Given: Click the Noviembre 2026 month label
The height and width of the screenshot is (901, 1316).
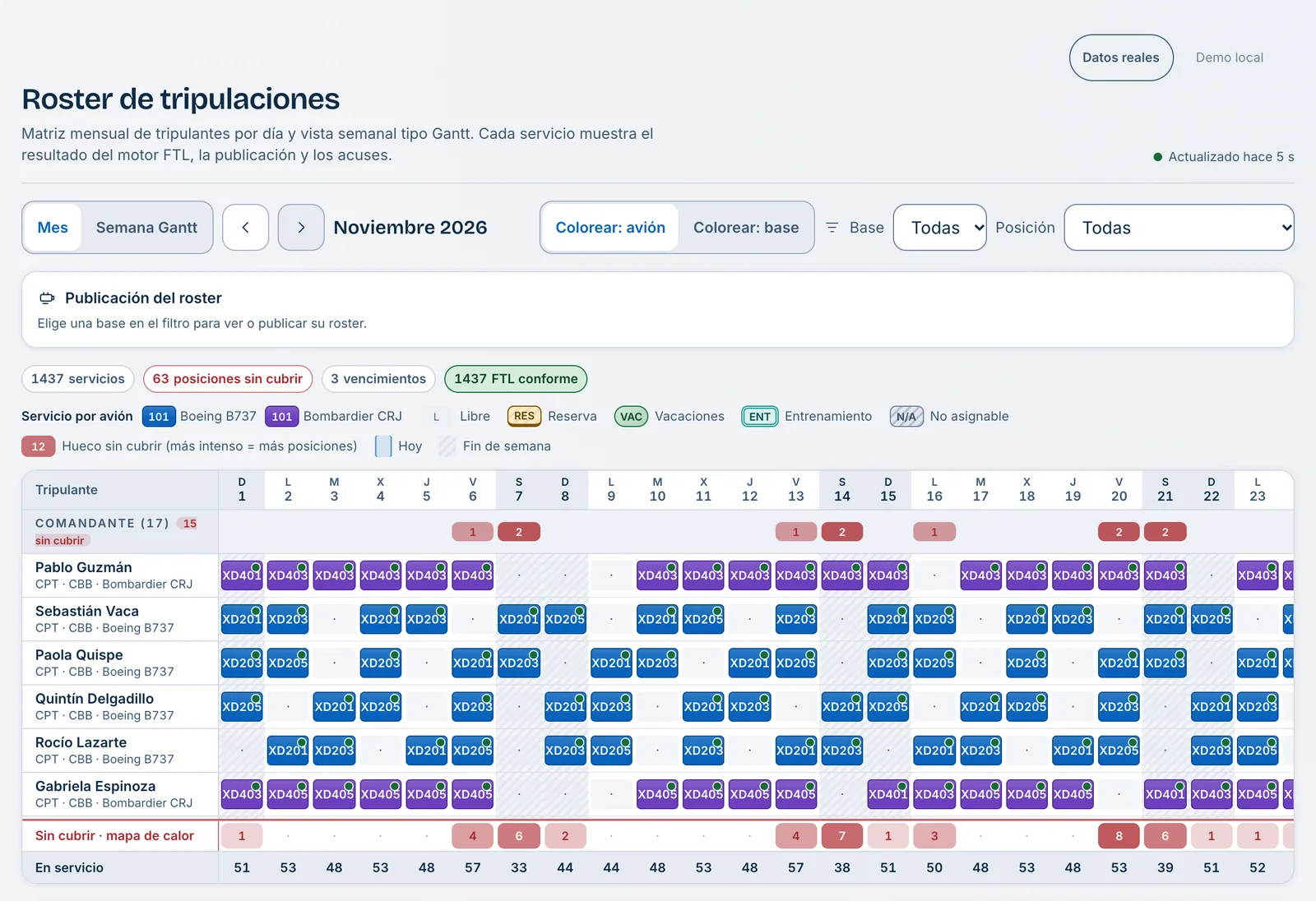Looking at the screenshot, I should (410, 228).
